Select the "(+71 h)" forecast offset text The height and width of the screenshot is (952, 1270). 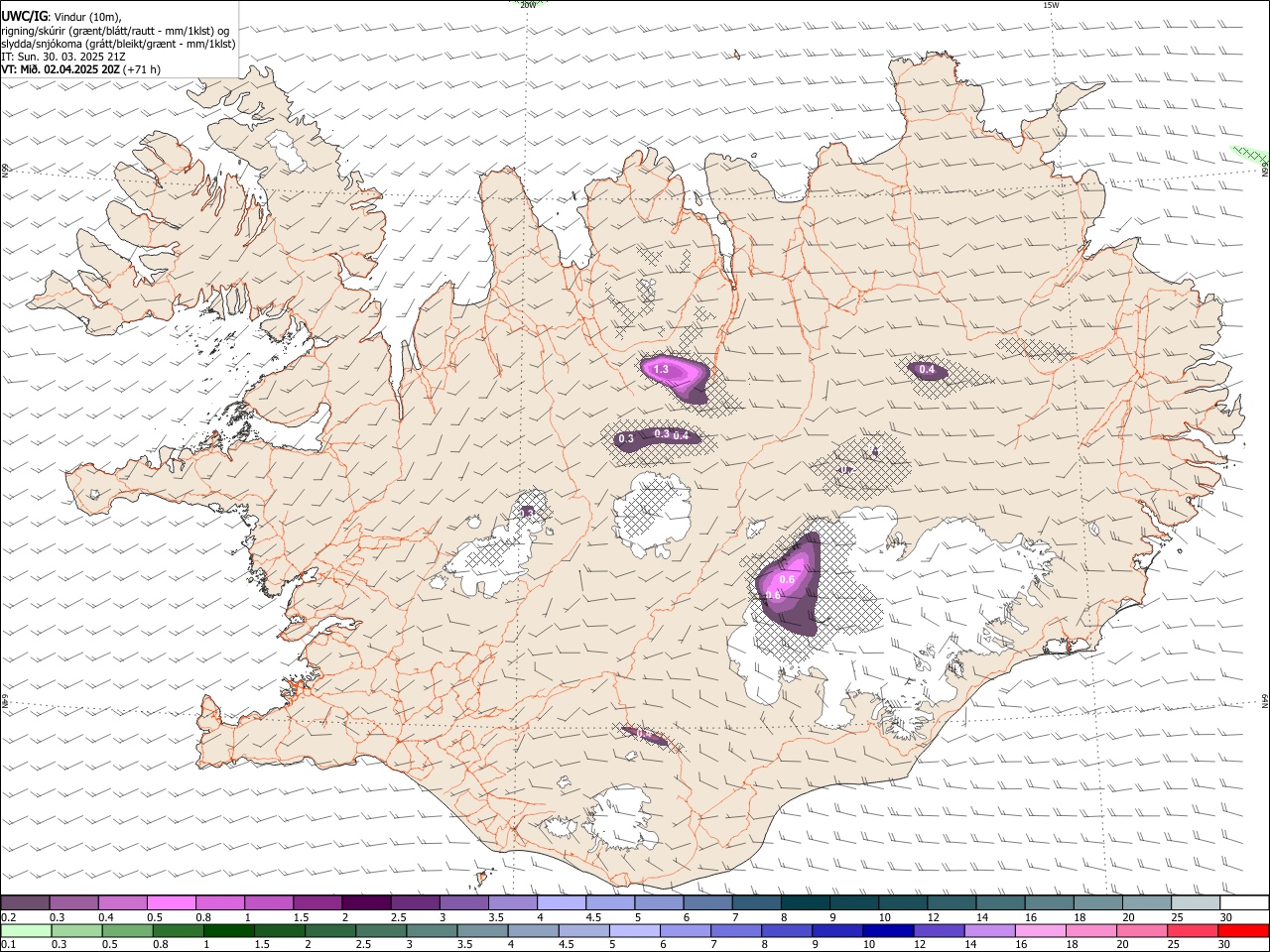pyautogui.click(x=143, y=69)
